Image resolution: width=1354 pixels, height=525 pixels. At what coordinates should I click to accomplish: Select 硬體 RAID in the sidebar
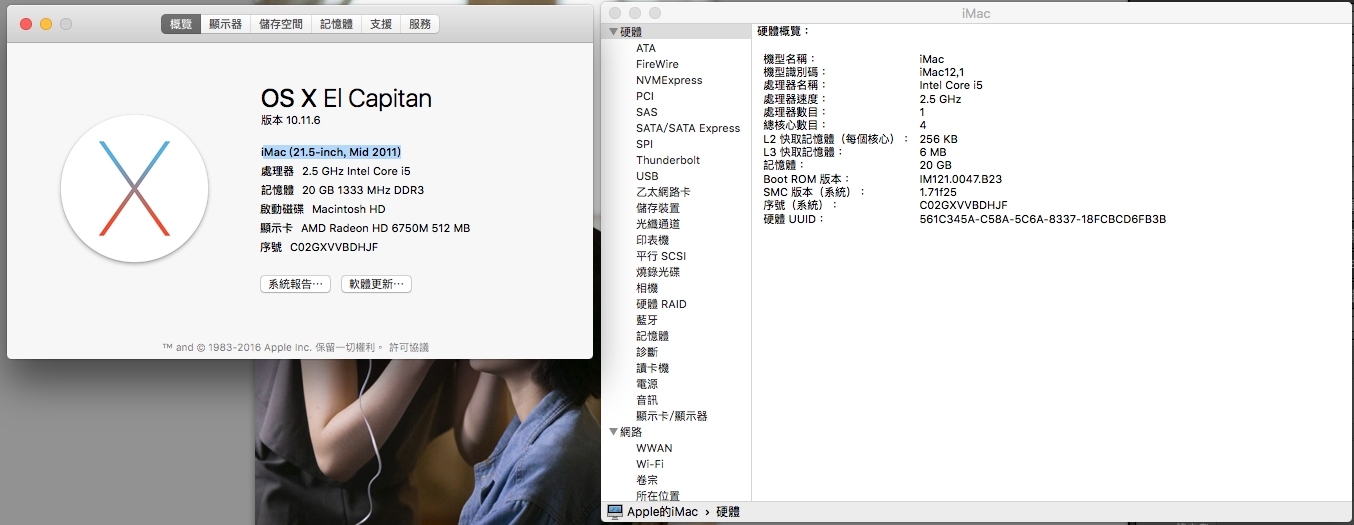pyautogui.click(x=661, y=304)
